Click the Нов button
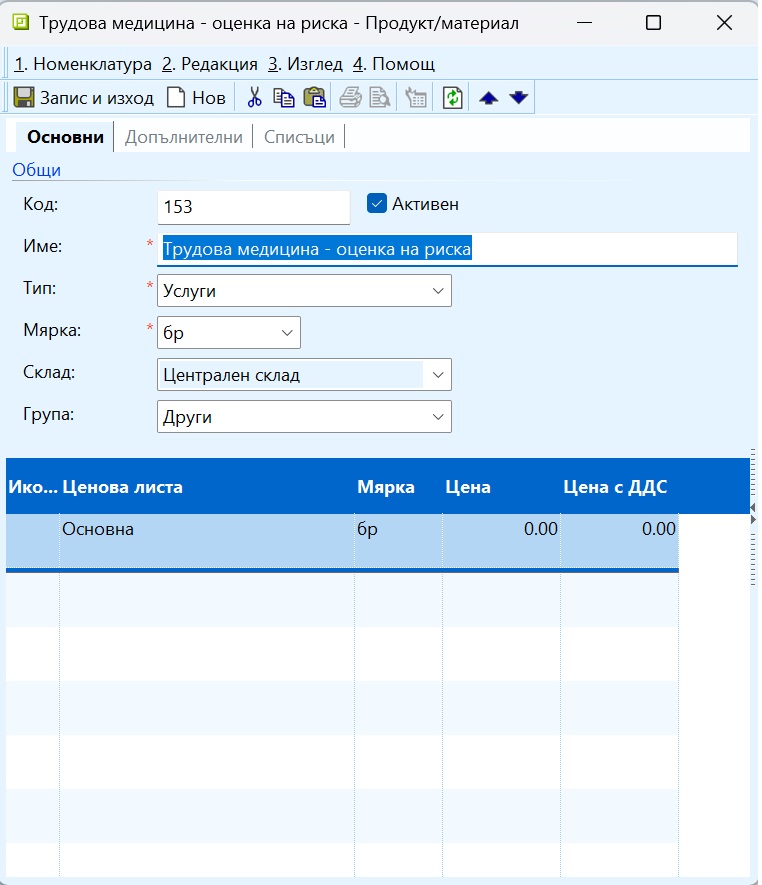762x885 pixels. click(x=197, y=98)
